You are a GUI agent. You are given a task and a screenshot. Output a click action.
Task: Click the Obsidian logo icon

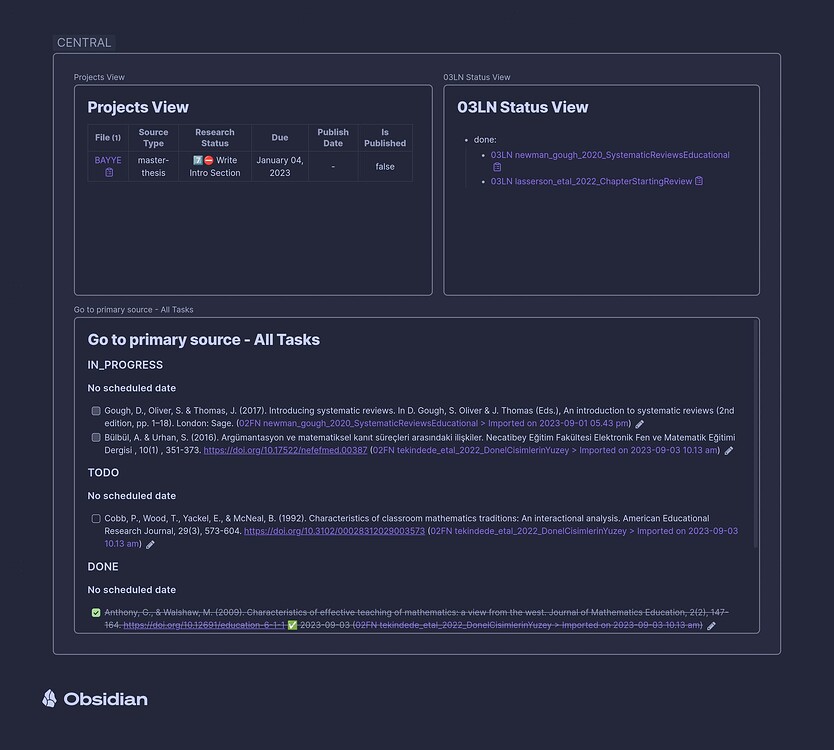point(49,698)
